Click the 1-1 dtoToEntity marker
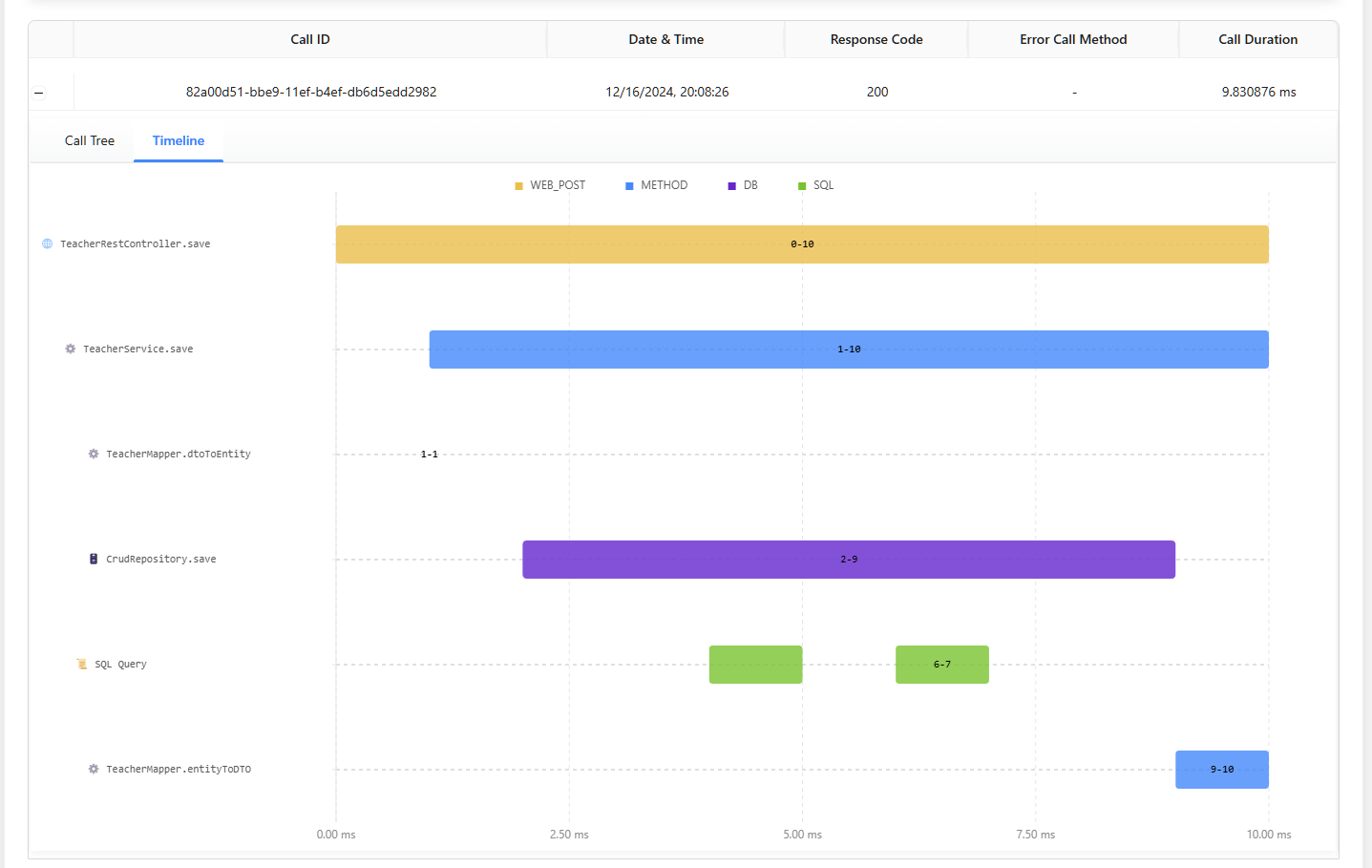This screenshot has height=868, width=1372. coord(430,455)
